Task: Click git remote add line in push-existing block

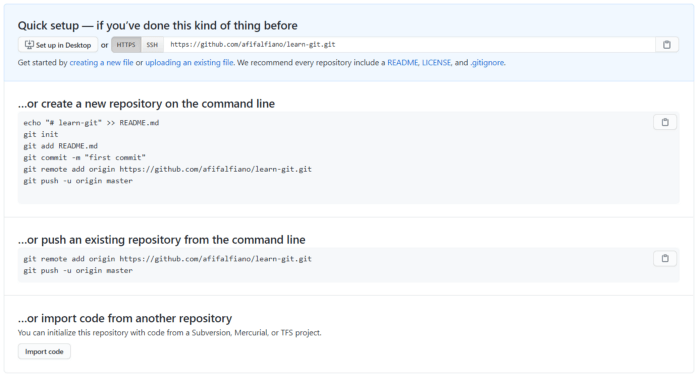Action: coord(167,259)
